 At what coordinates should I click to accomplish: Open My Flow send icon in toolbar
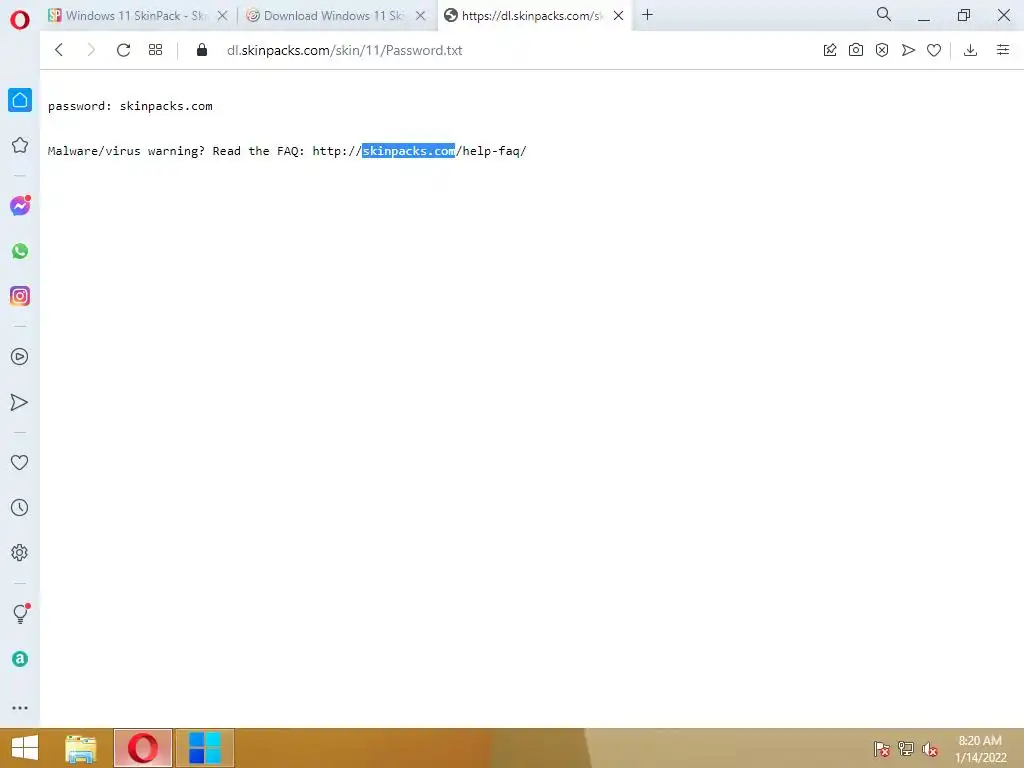tap(908, 50)
